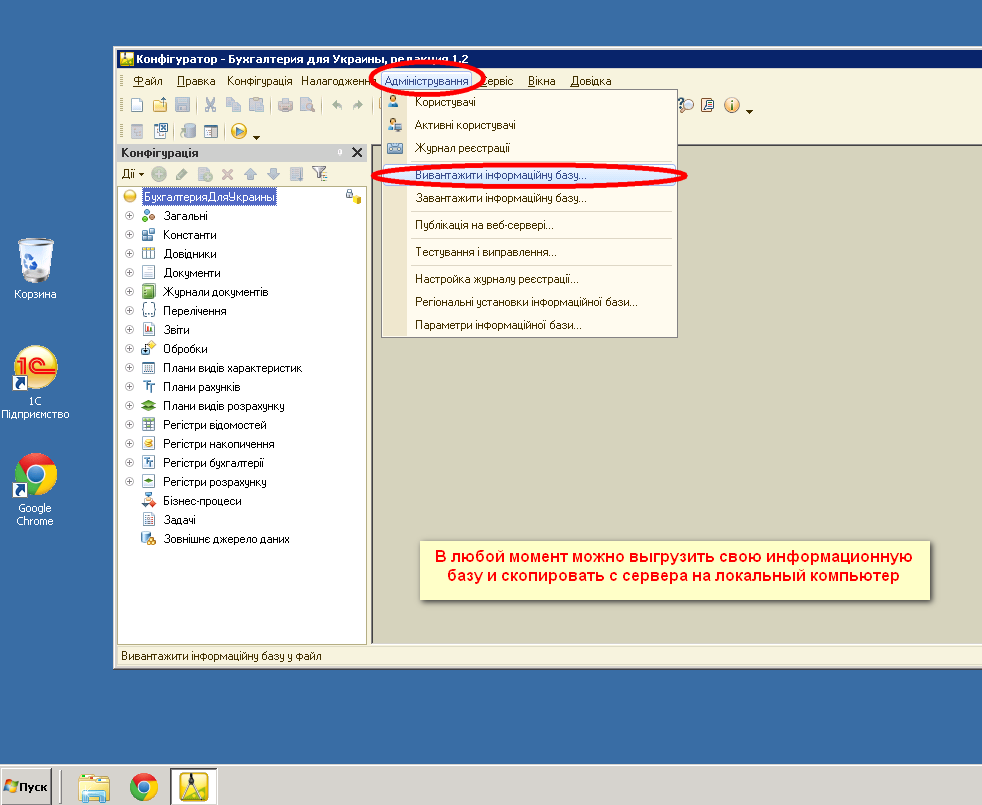Open the properties palette toolbar icon
Screen dimensions: 982x805
click(211, 131)
